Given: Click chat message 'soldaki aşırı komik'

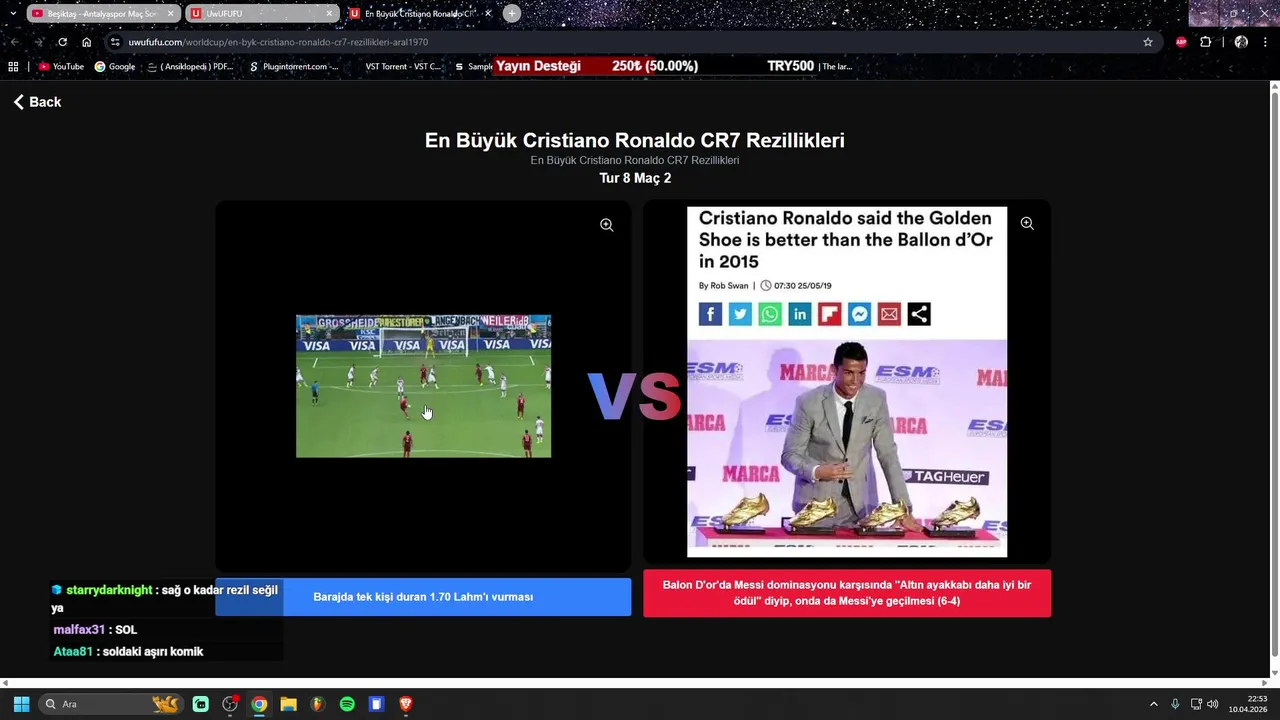Looking at the screenshot, I should tap(153, 652).
